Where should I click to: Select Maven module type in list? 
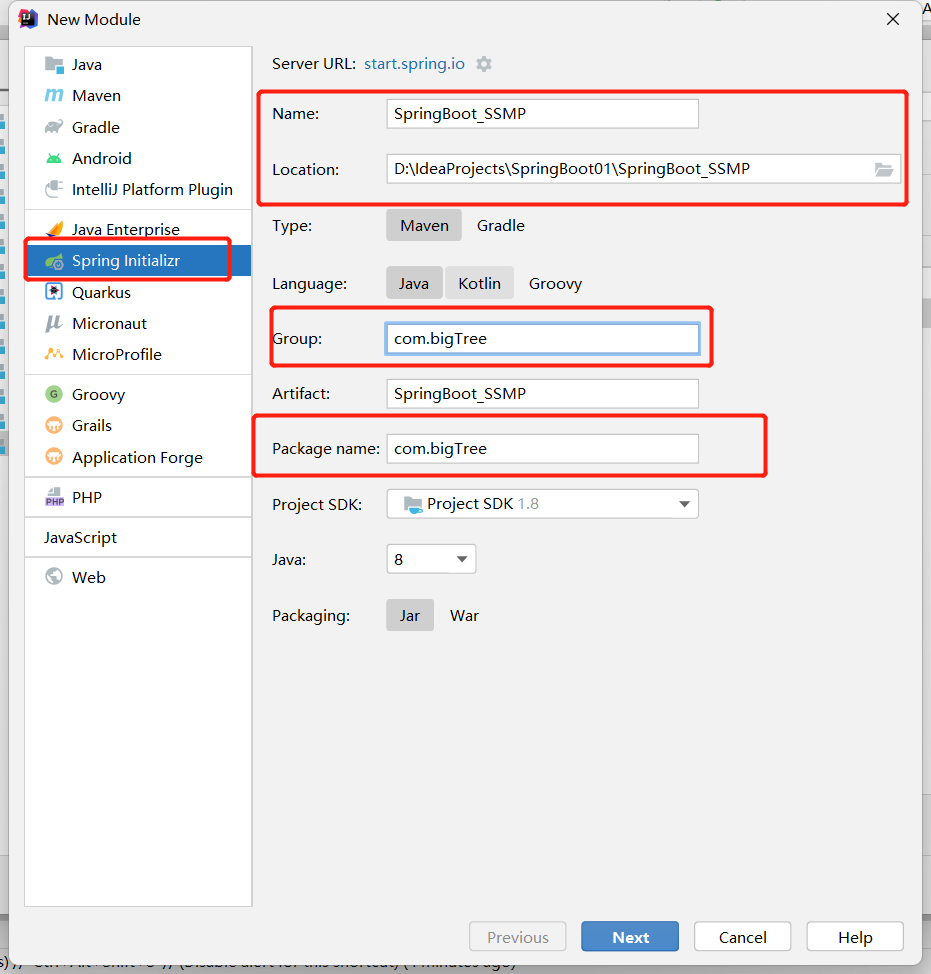(138, 96)
